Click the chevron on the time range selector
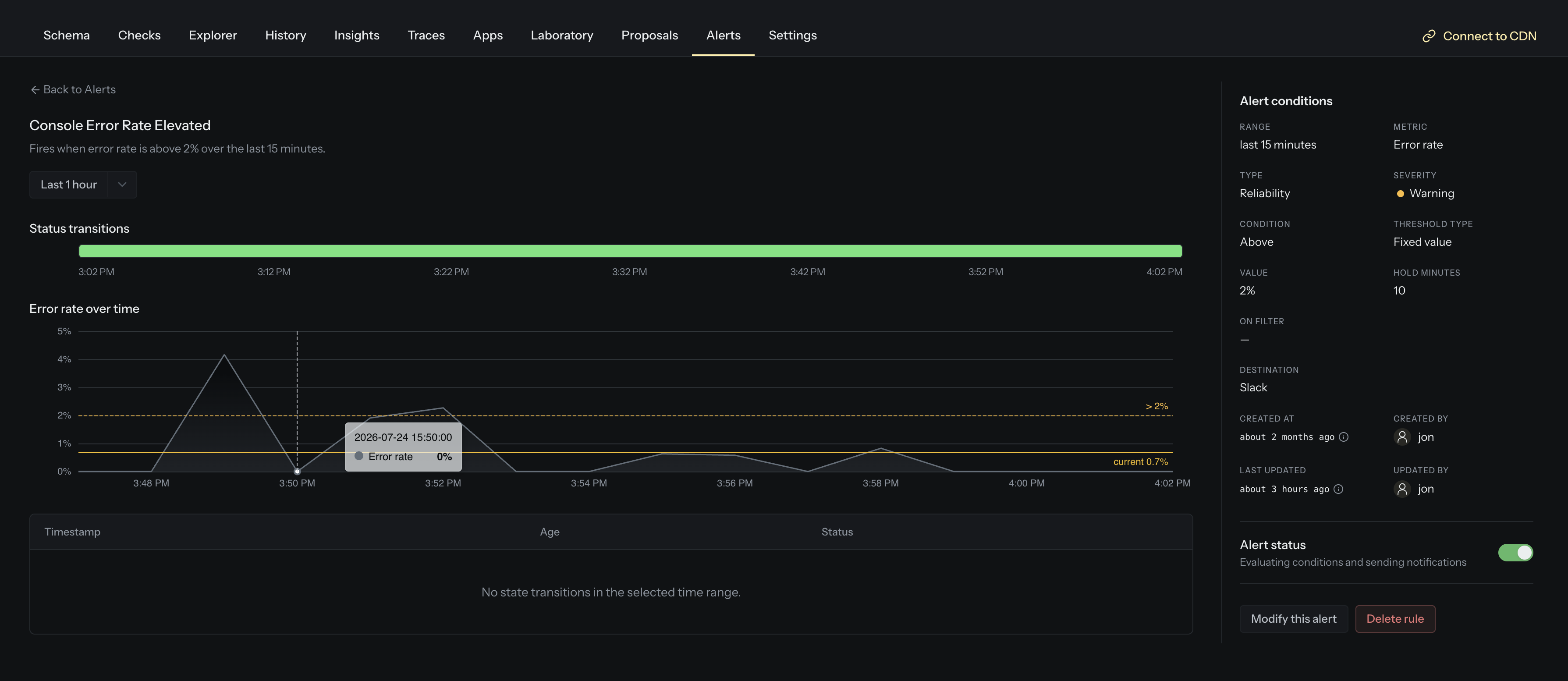This screenshot has height=681, width=1568. tap(122, 184)
